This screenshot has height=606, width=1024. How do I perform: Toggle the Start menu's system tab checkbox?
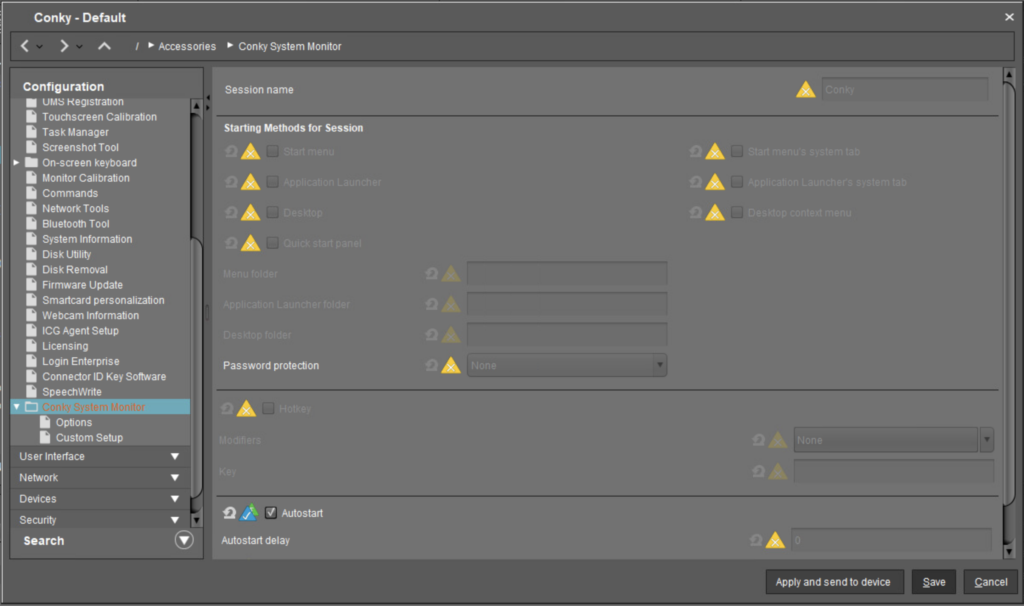tap(737, 152)
